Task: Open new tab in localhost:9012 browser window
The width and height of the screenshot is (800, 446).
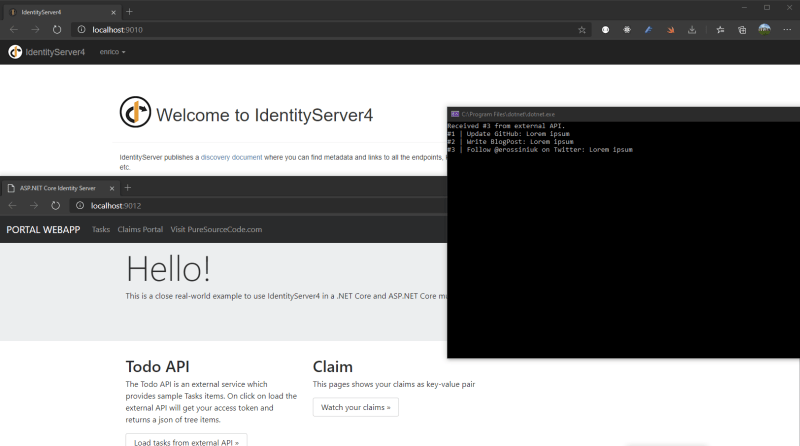Action: [128, 187]
